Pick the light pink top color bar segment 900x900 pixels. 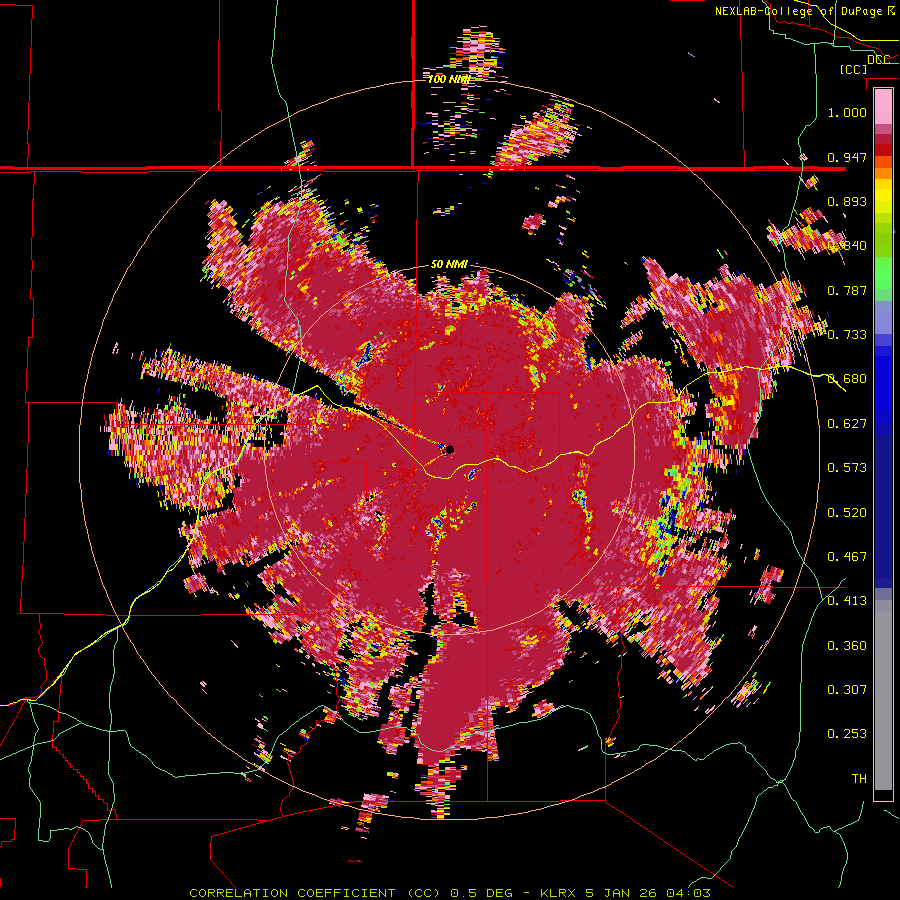(x=883, y=107)
